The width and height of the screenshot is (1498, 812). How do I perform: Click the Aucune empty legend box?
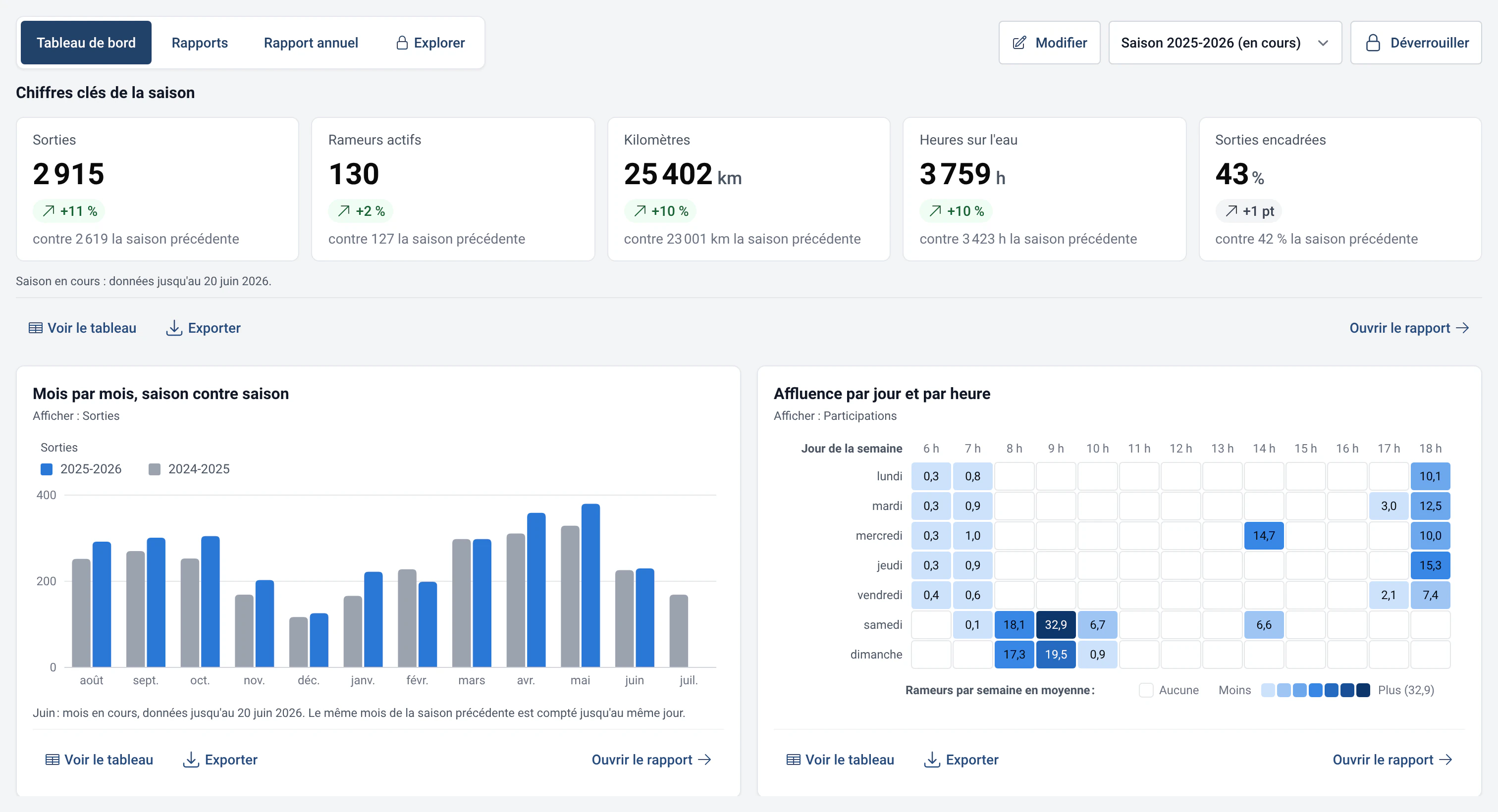tap(1146, 690)
